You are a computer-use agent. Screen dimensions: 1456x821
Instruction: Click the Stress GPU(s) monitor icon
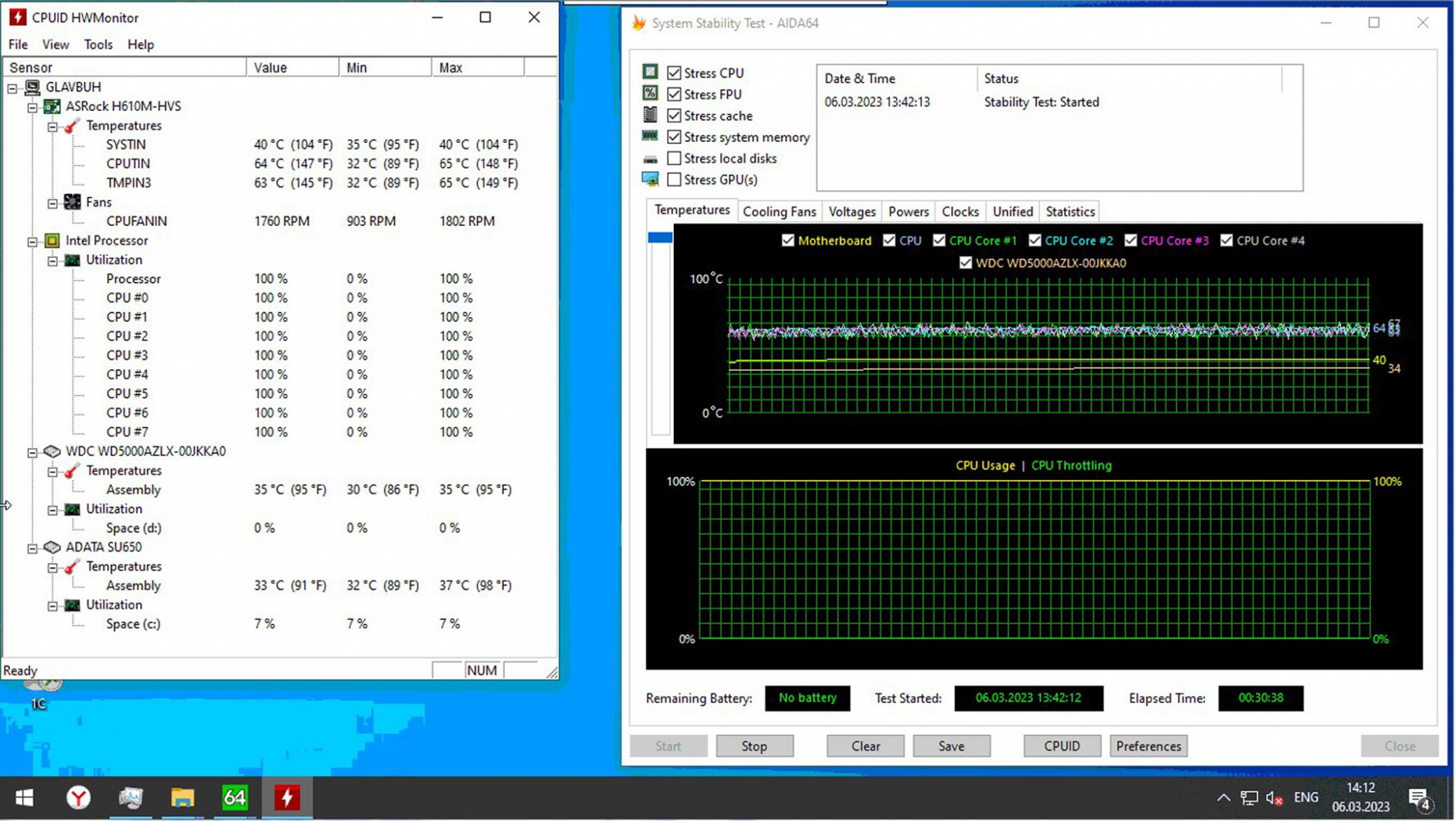point(650,179)
